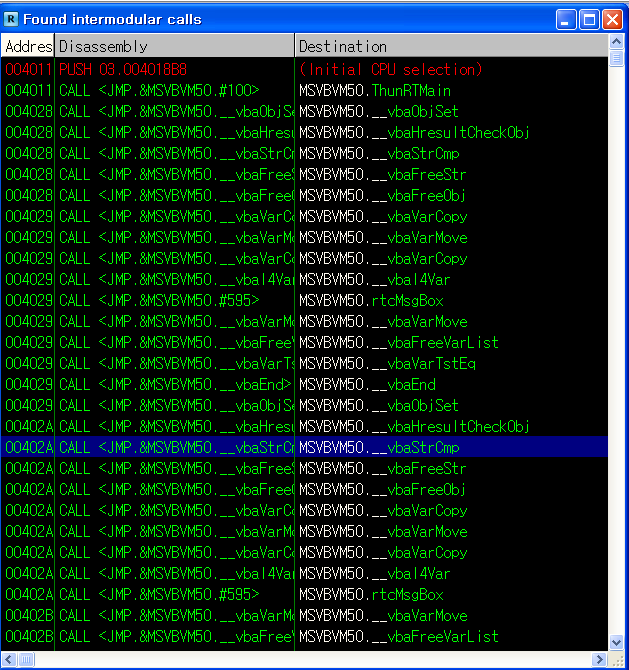Click address cell of highlighted __vbaStrCmp row
629x670 pixels.
coord(29,447)
